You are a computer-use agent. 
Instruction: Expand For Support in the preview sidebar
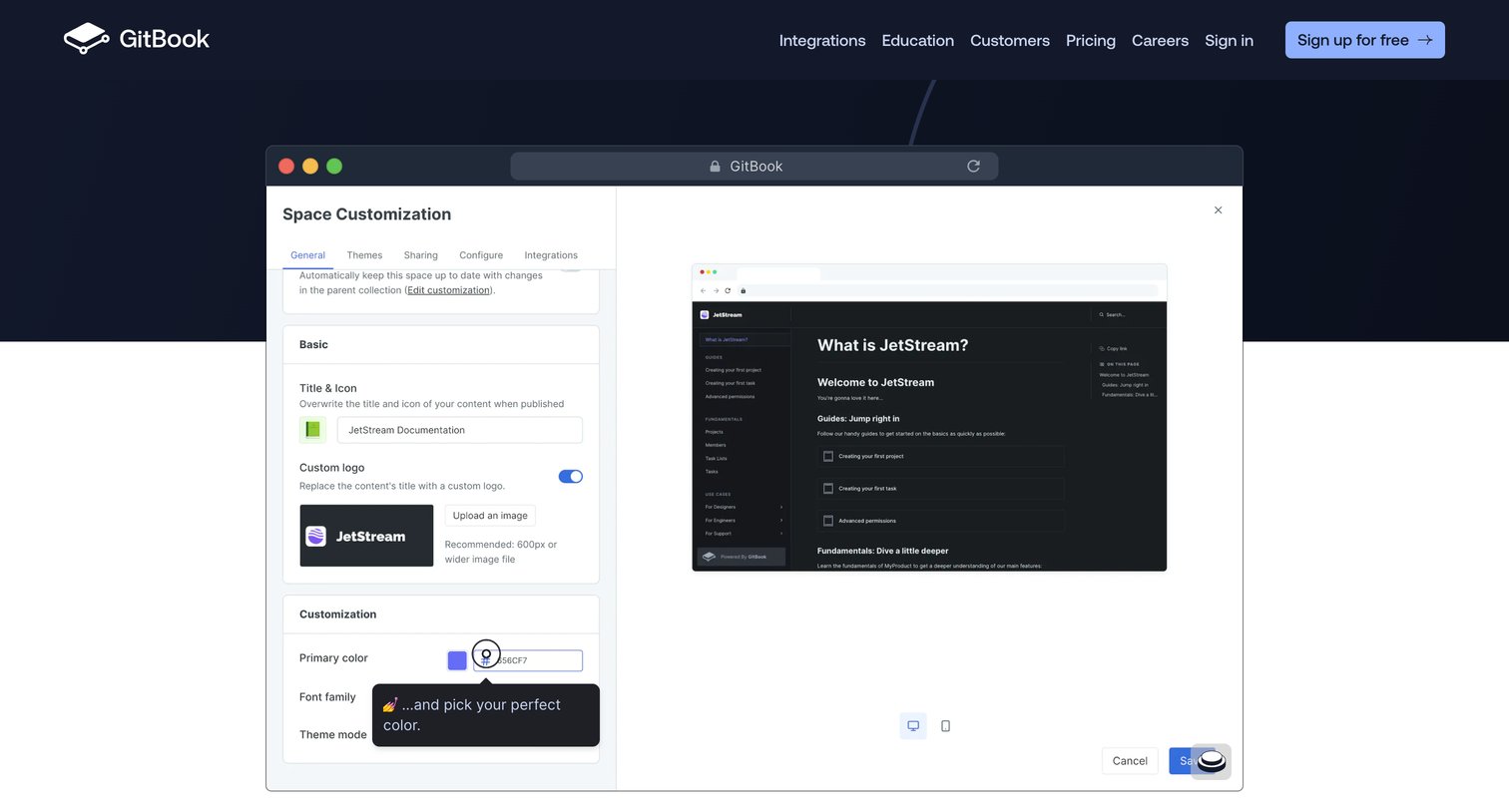(744, 534)
